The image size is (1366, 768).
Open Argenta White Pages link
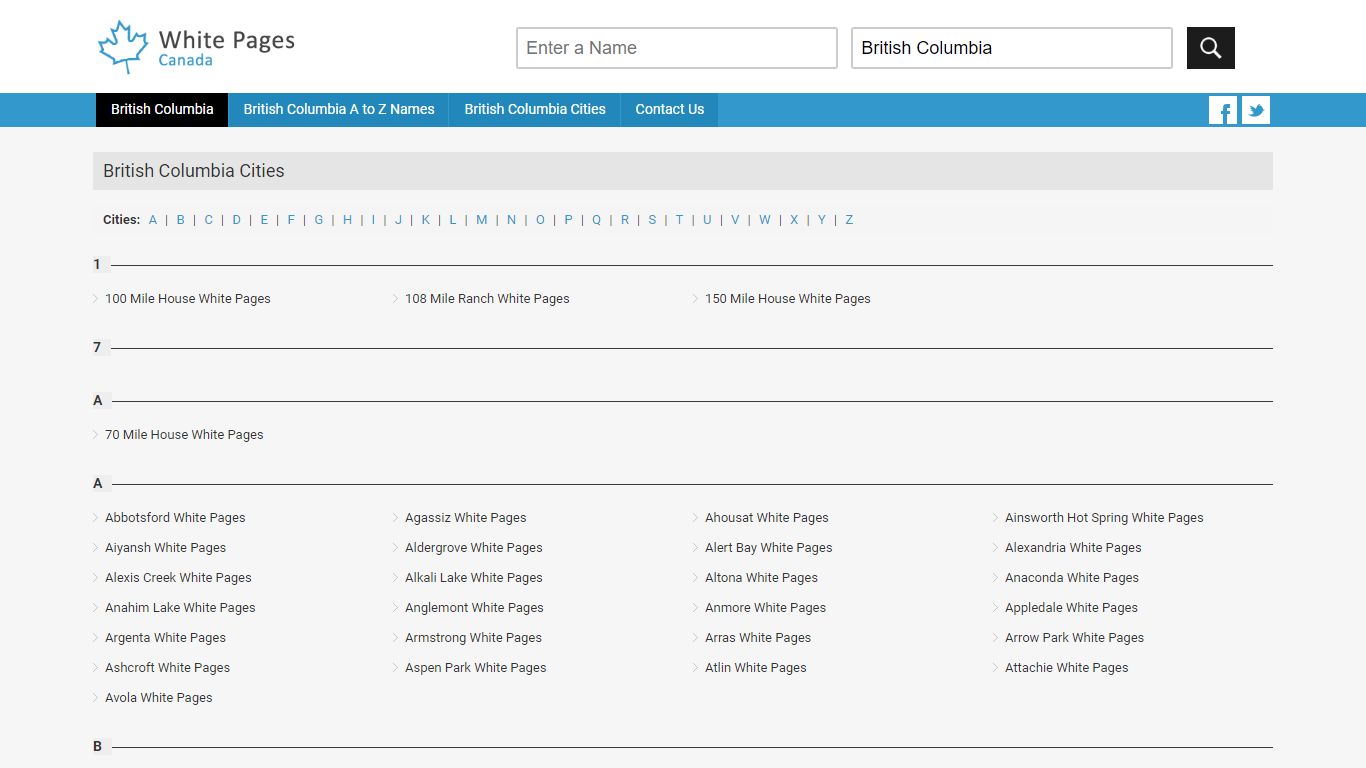[x=165, y=638]
